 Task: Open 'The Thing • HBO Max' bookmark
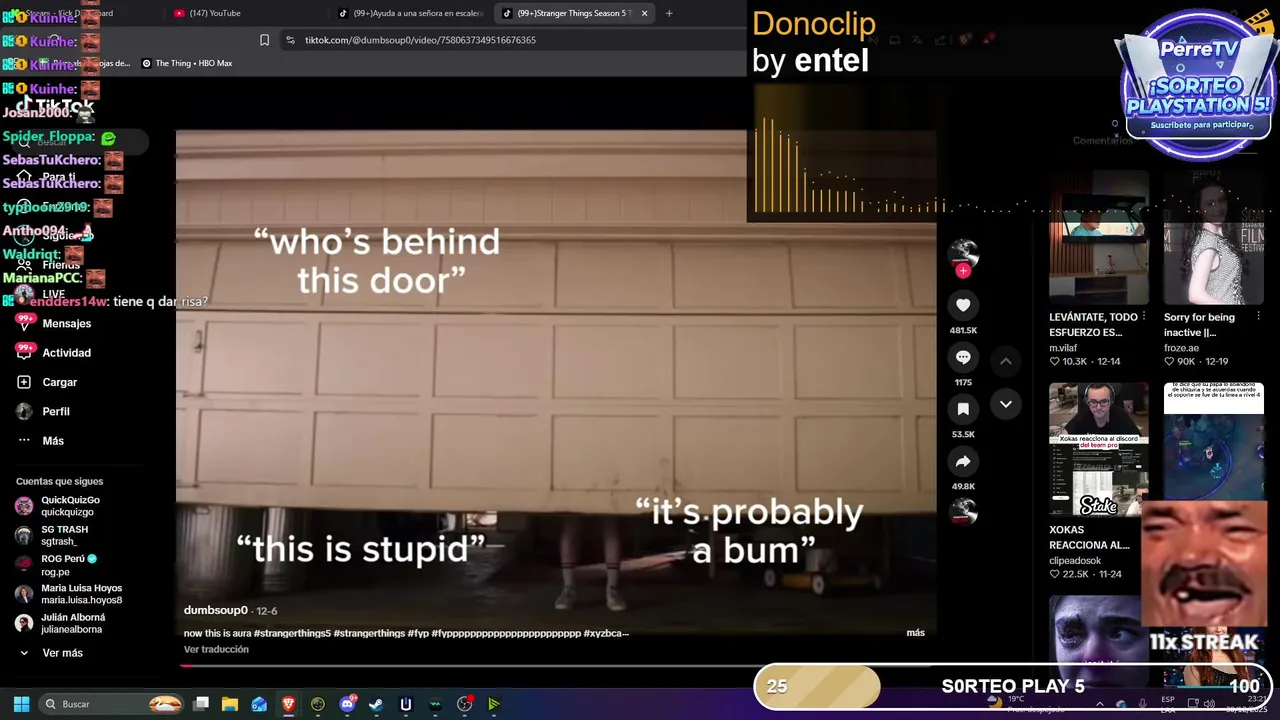(187, 63)
